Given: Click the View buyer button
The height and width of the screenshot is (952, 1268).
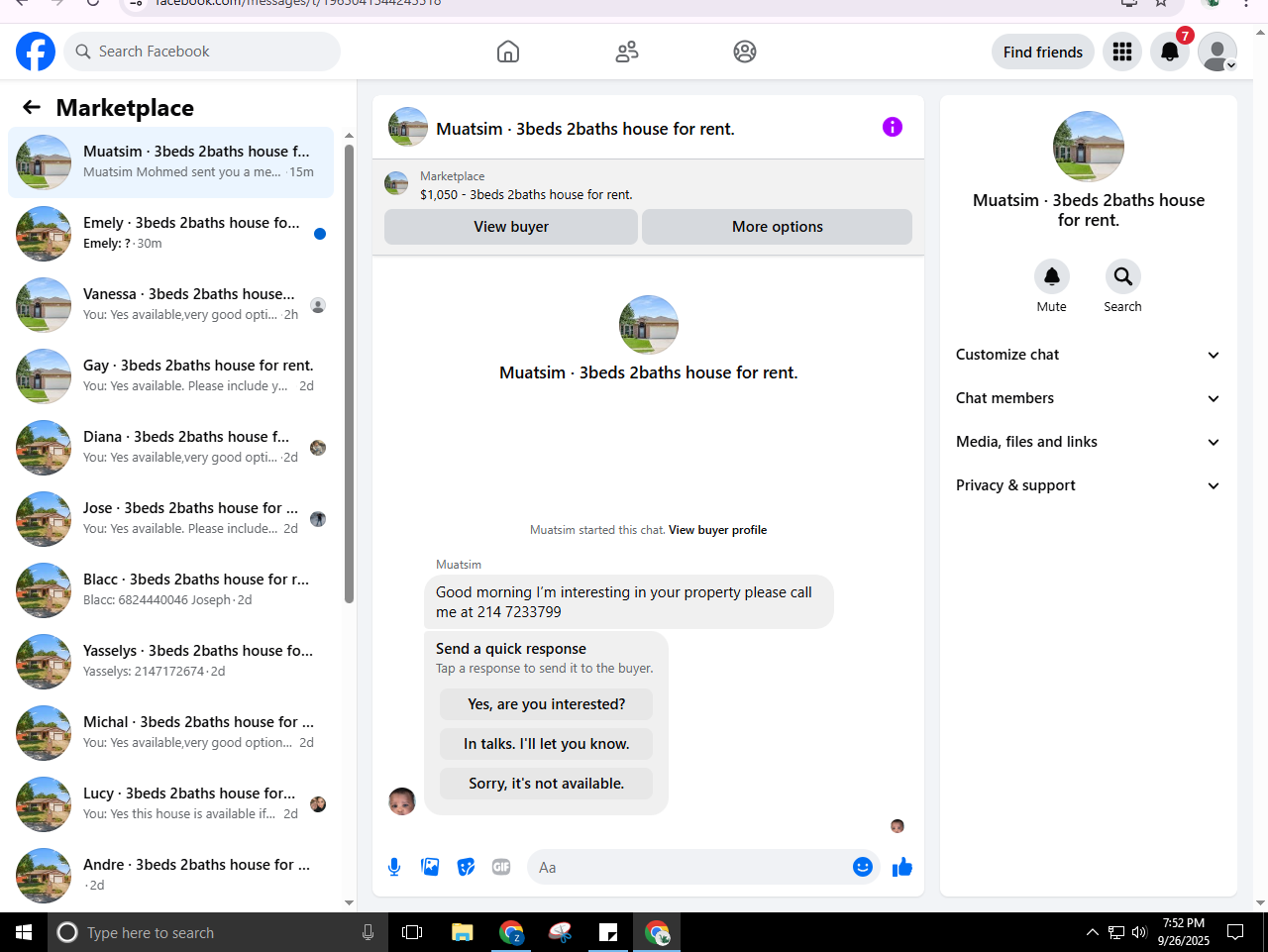Looking at the screenshot, I should pyautogui.click(x=511, y=227).
